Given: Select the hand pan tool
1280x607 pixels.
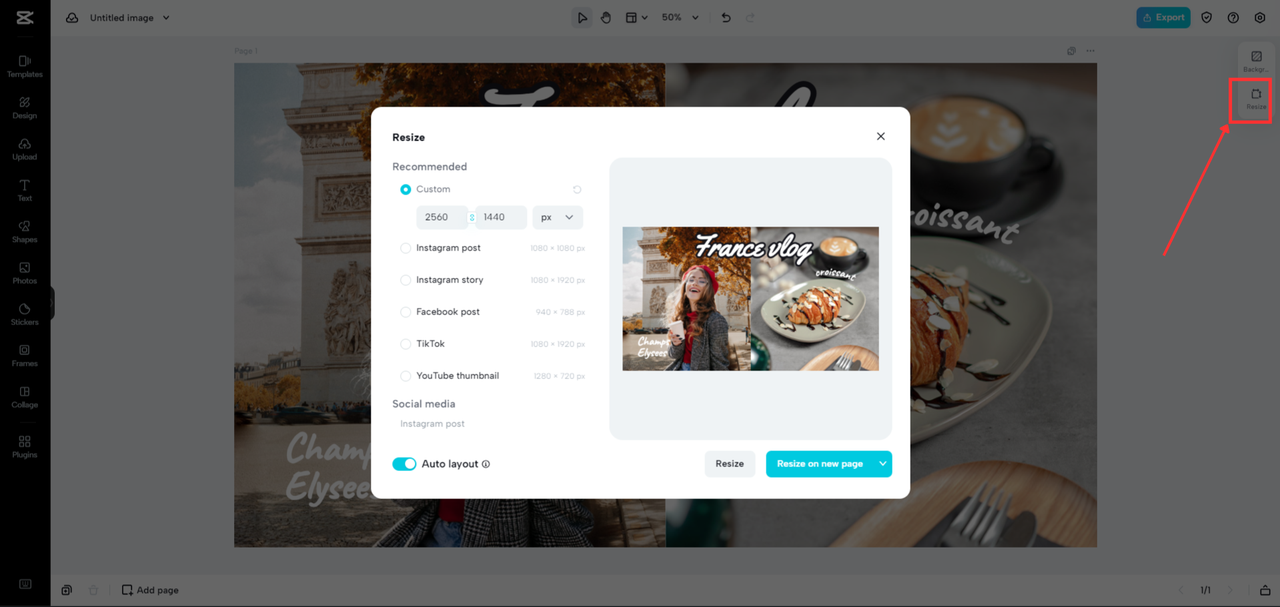Looking at the screenshot, I should coord(606,18).
